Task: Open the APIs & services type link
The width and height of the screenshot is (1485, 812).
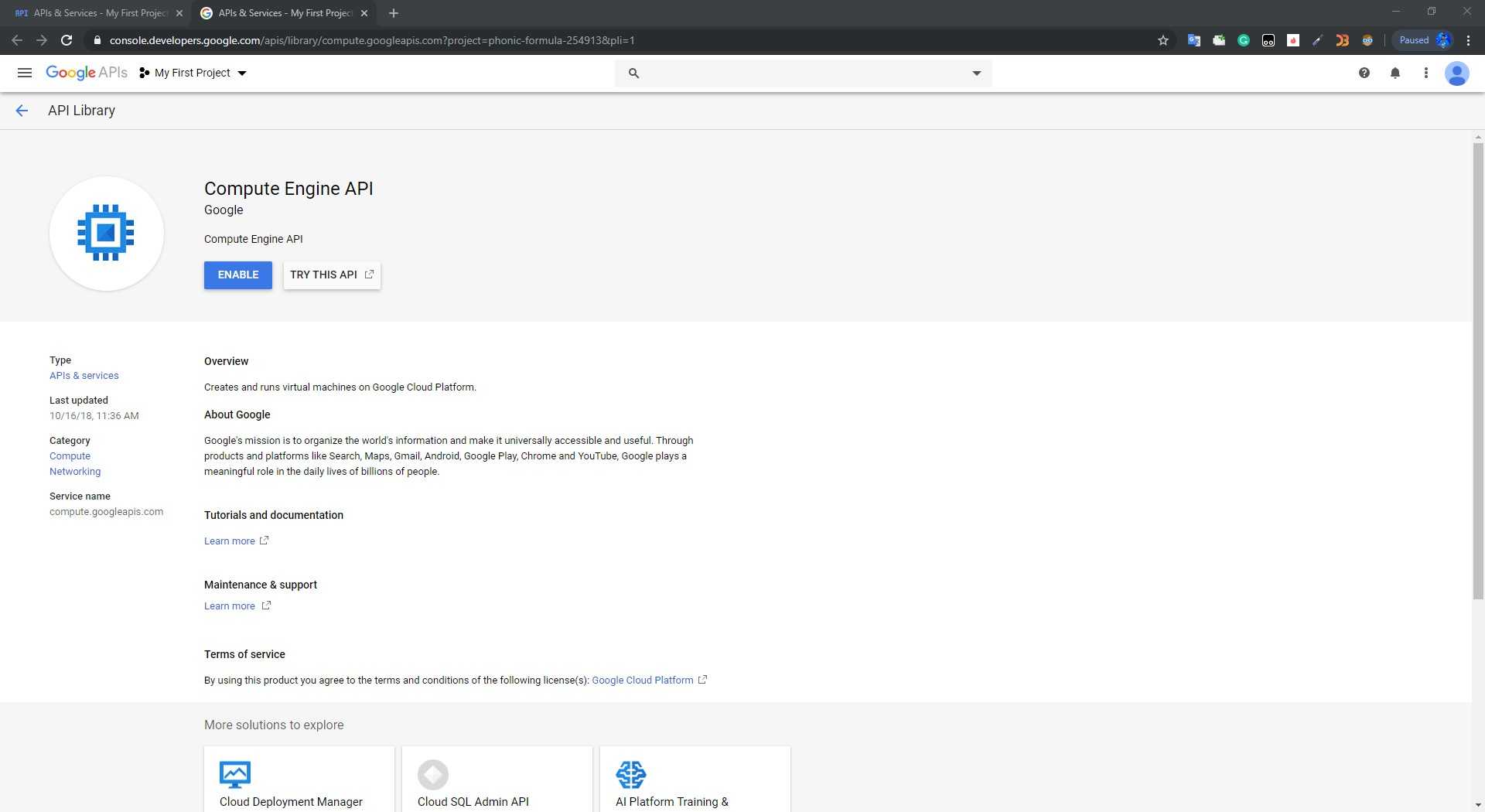Action: (84, 376)
